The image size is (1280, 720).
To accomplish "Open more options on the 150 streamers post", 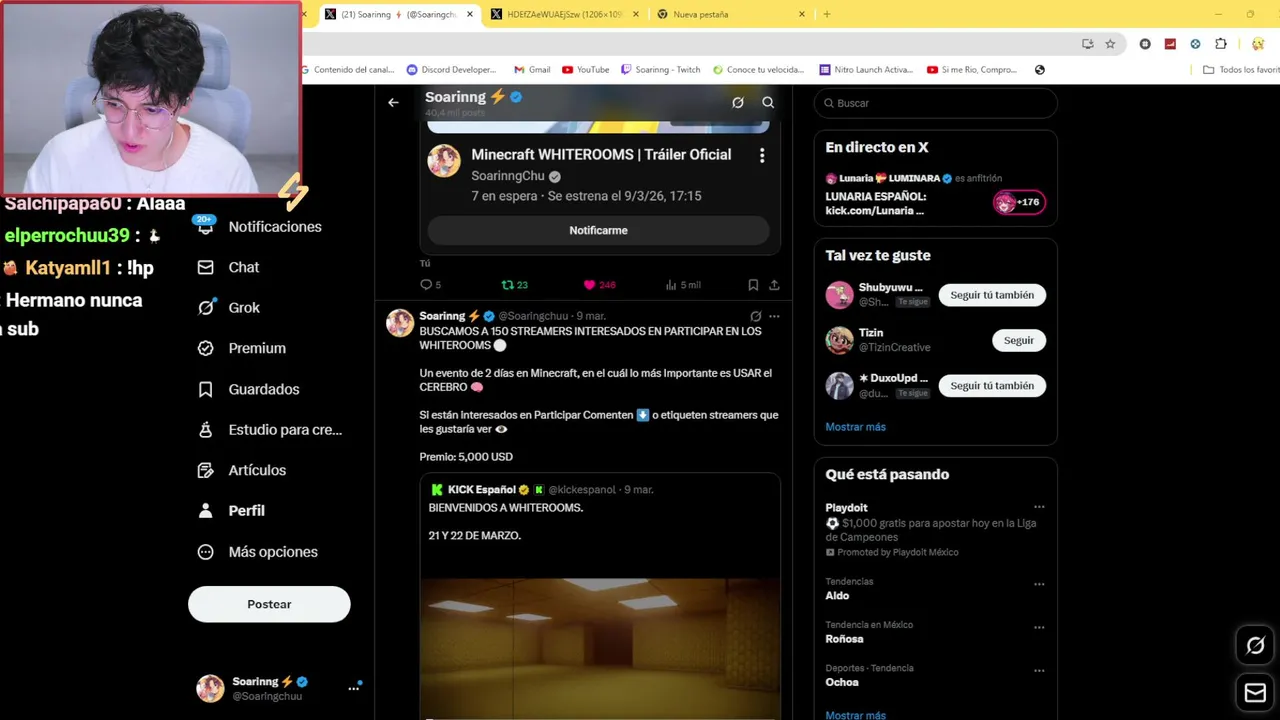I will 774,316.
